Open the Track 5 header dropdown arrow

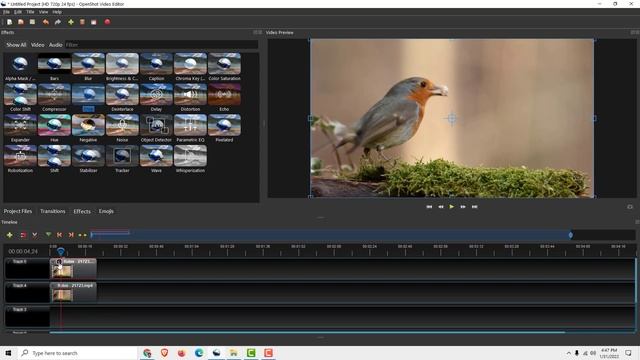(9, 262)
